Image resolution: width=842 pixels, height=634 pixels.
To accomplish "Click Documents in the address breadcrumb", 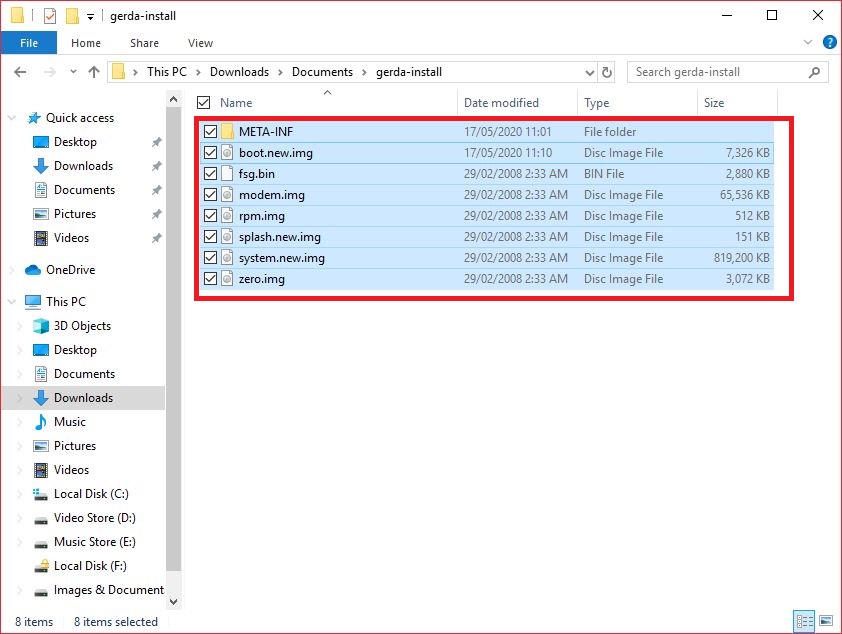I will 322,72.
